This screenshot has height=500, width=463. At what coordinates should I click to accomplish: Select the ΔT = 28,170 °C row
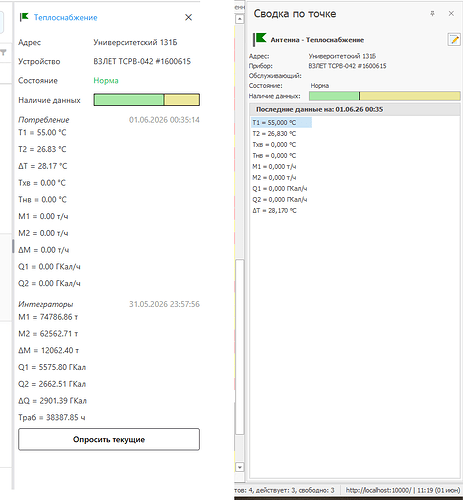(x=274, y=211)
